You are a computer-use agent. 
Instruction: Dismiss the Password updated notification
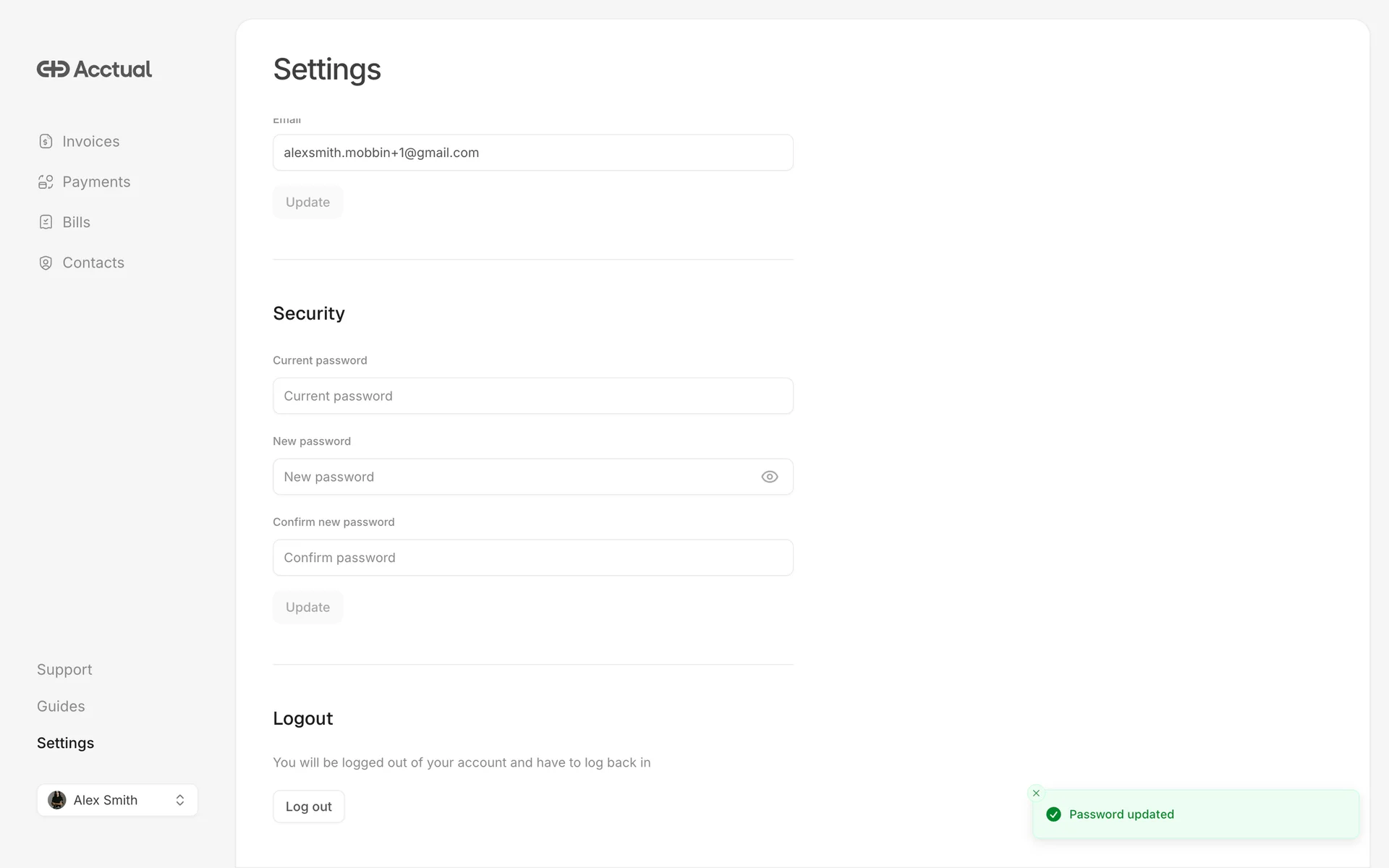[1036, 793]
